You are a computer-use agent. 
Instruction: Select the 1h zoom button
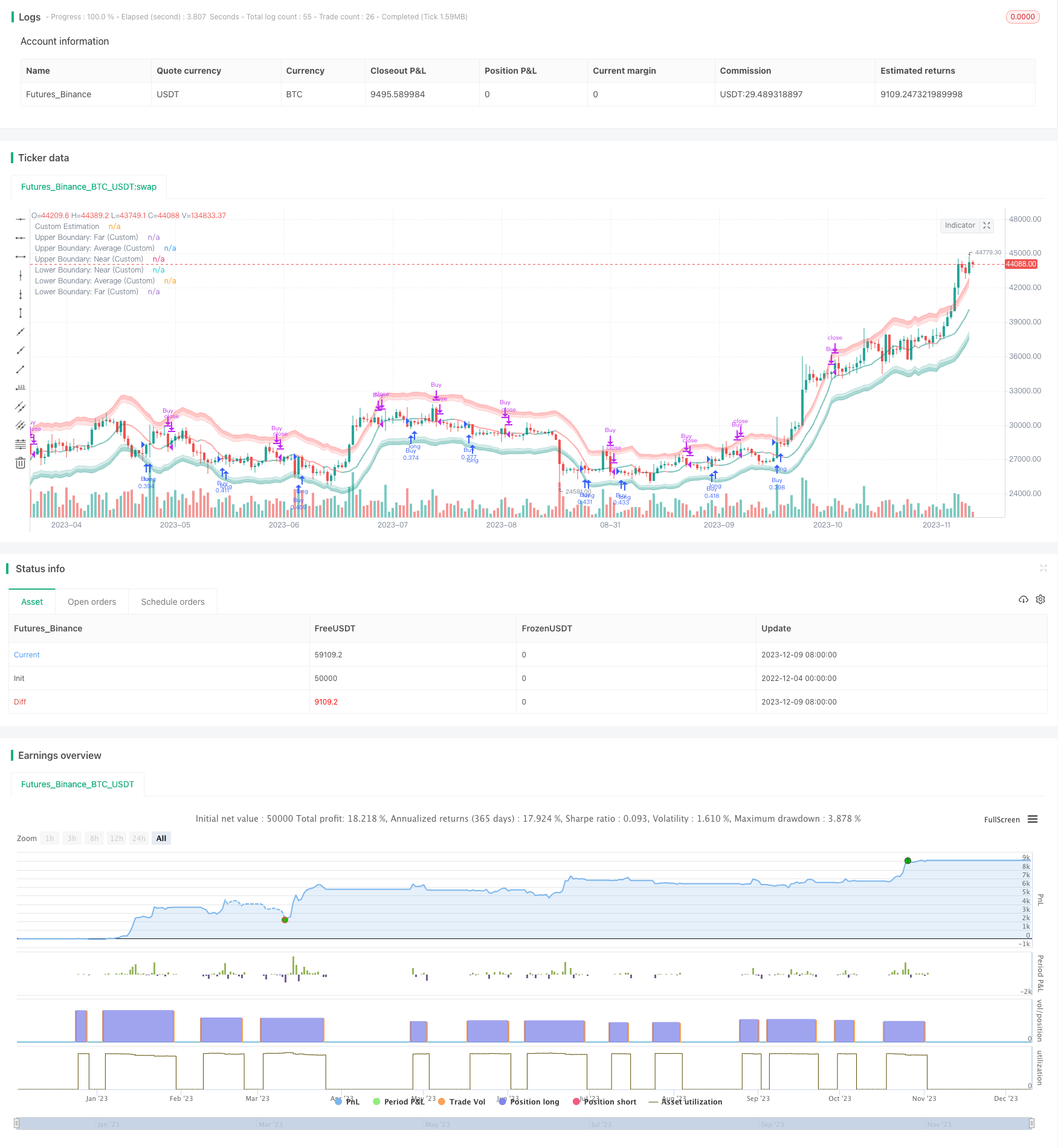pos(50,838)
